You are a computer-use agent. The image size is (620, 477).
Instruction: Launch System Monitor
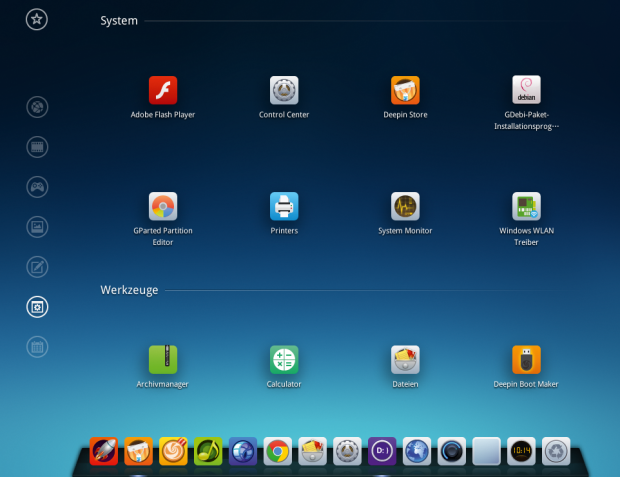(405, 206)
